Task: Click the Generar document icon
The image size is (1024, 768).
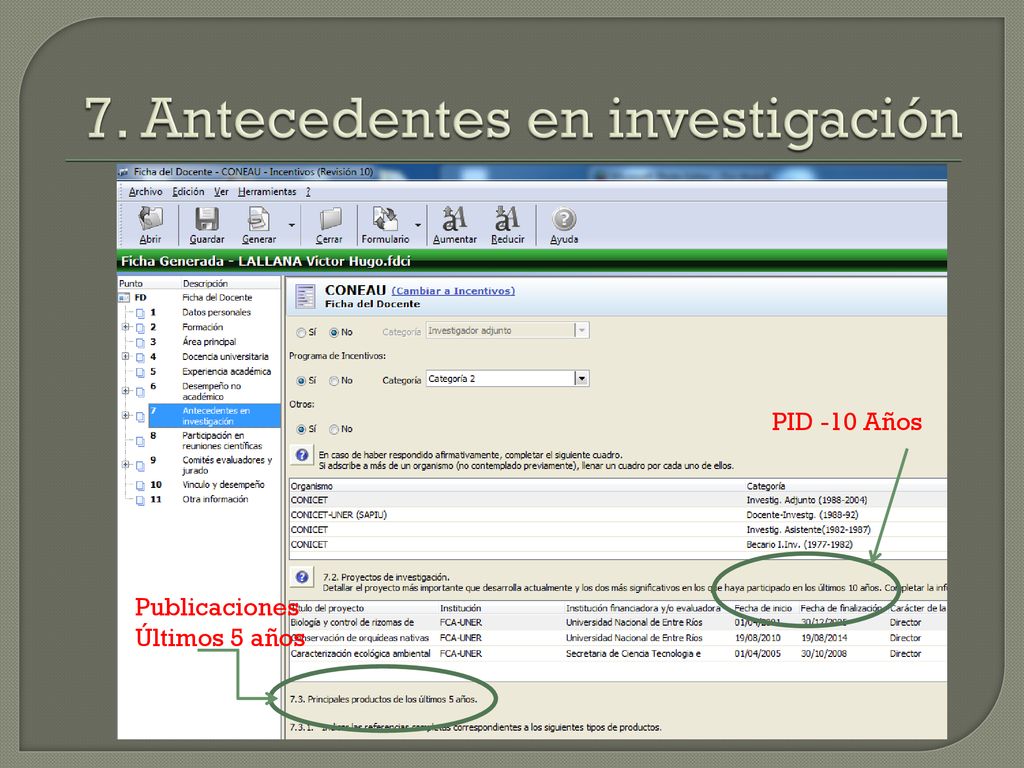Action: click(x=259, y=219)
